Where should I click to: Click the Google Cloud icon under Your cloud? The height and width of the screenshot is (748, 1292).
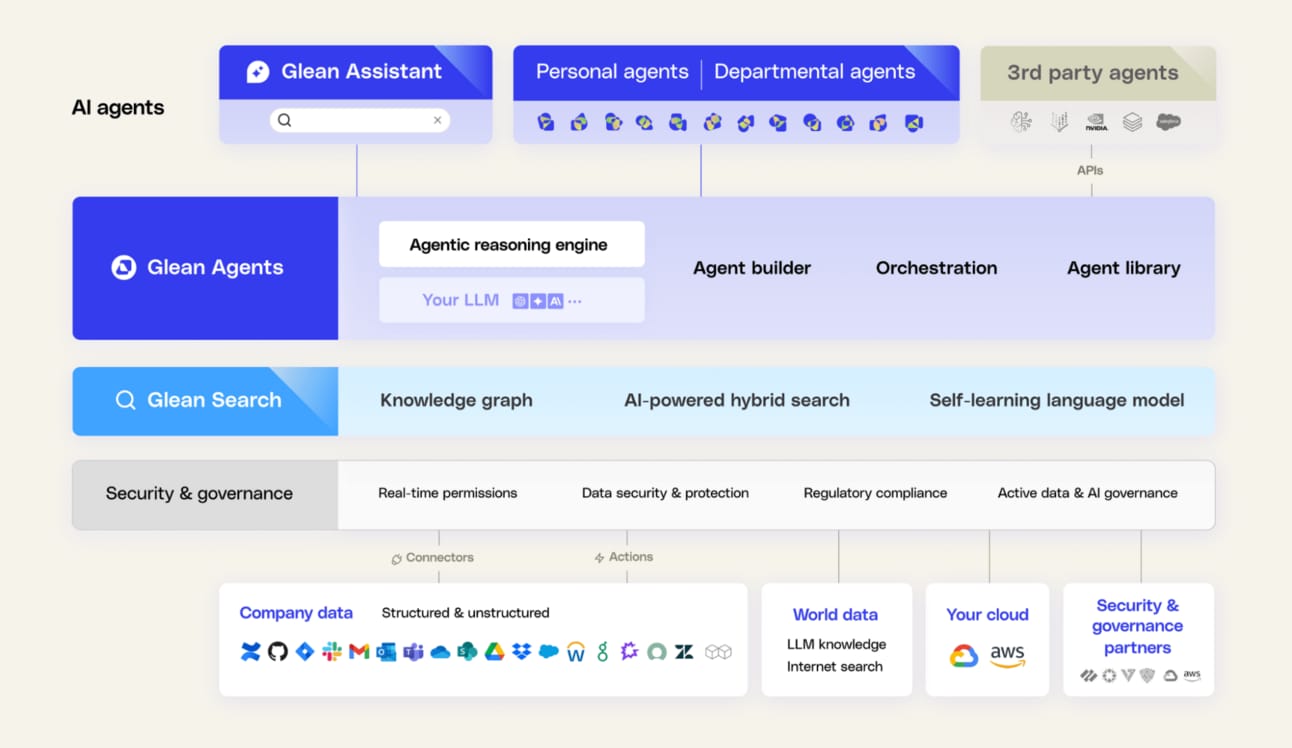(x=964, y=656)
